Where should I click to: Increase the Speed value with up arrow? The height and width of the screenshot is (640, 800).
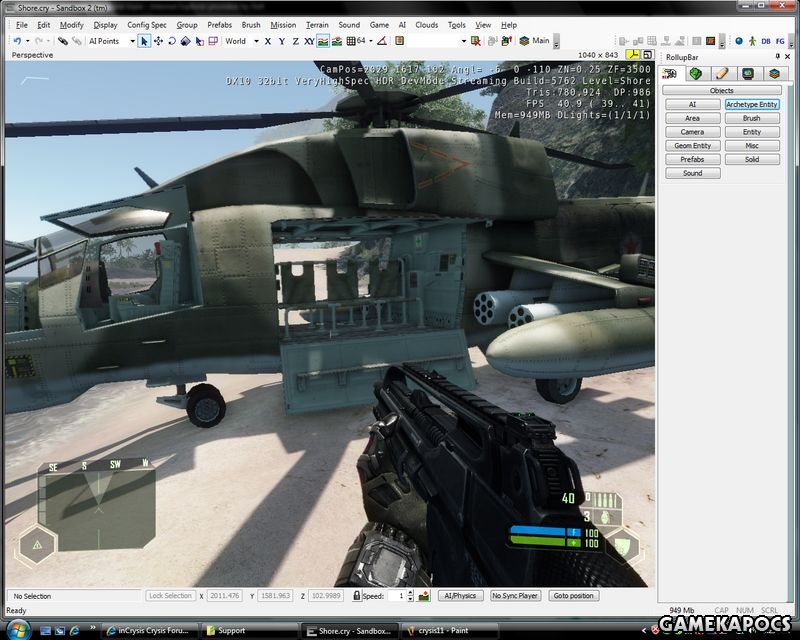click(411, 593)
